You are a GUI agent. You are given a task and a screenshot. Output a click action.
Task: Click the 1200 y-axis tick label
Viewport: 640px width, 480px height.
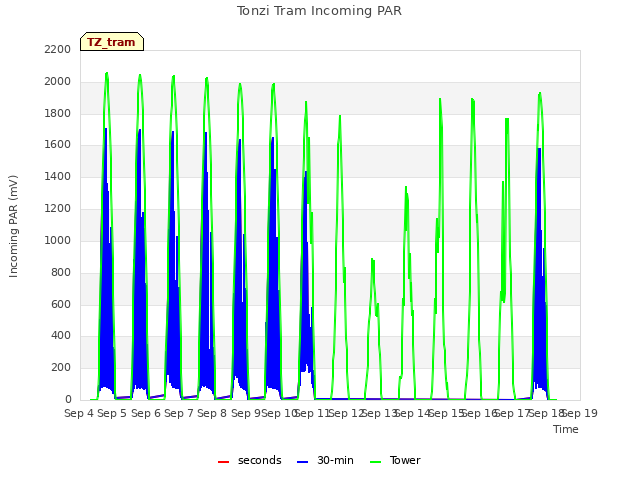58,209
